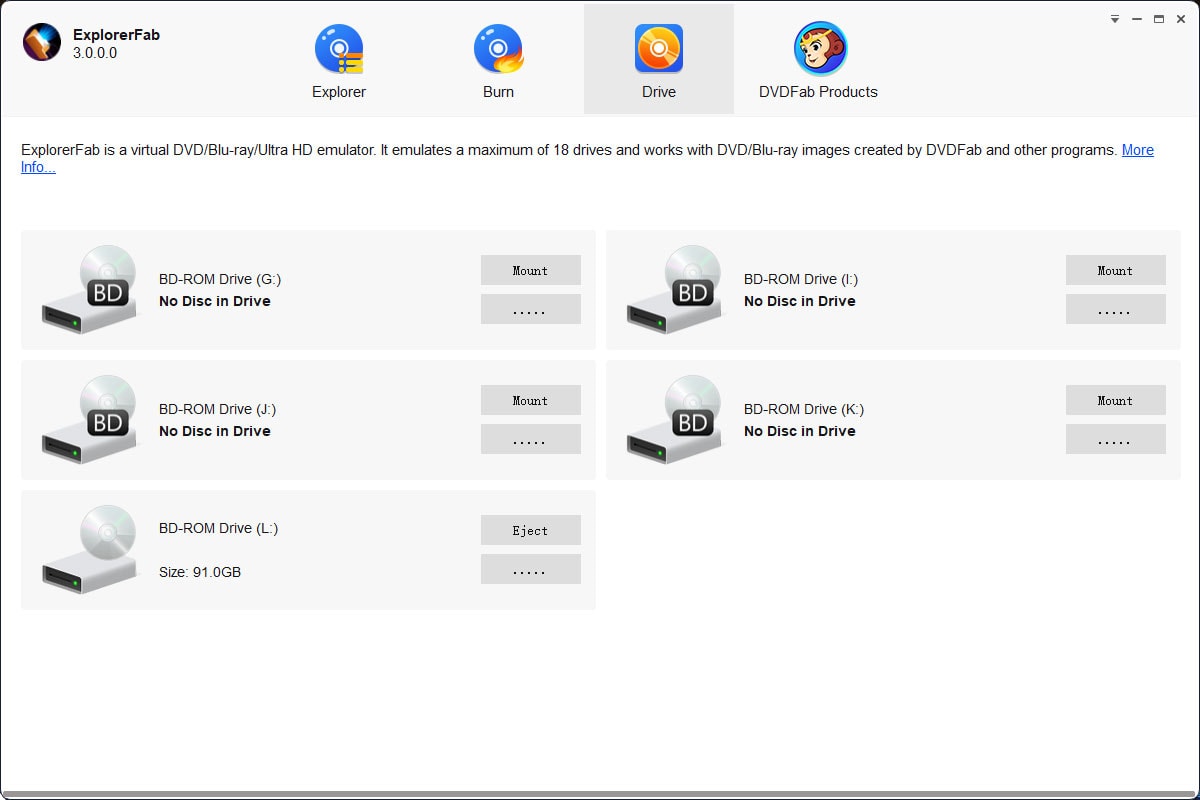The width and height of the screenshot is (1200, 800).
Task: Open the dotted options button for I:
Action: tap(1116, 309)
